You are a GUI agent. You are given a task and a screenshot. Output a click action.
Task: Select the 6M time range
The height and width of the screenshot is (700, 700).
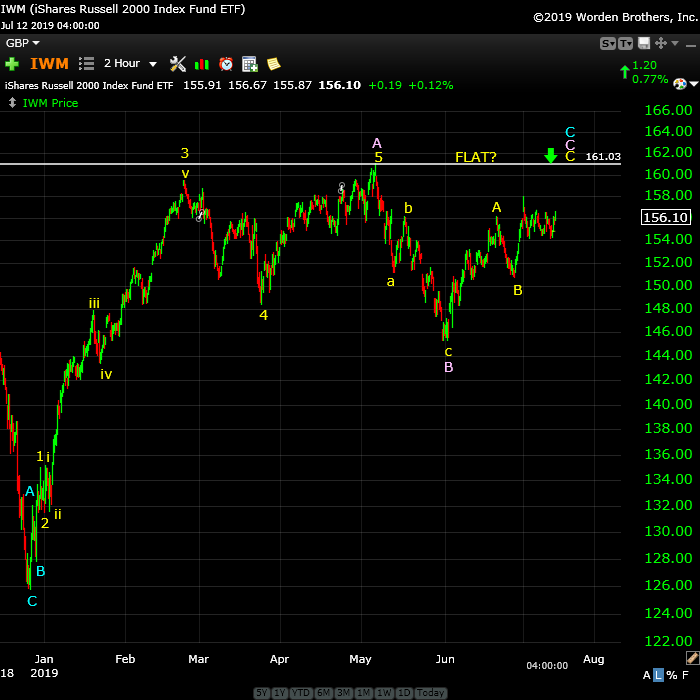coord(323,693)
